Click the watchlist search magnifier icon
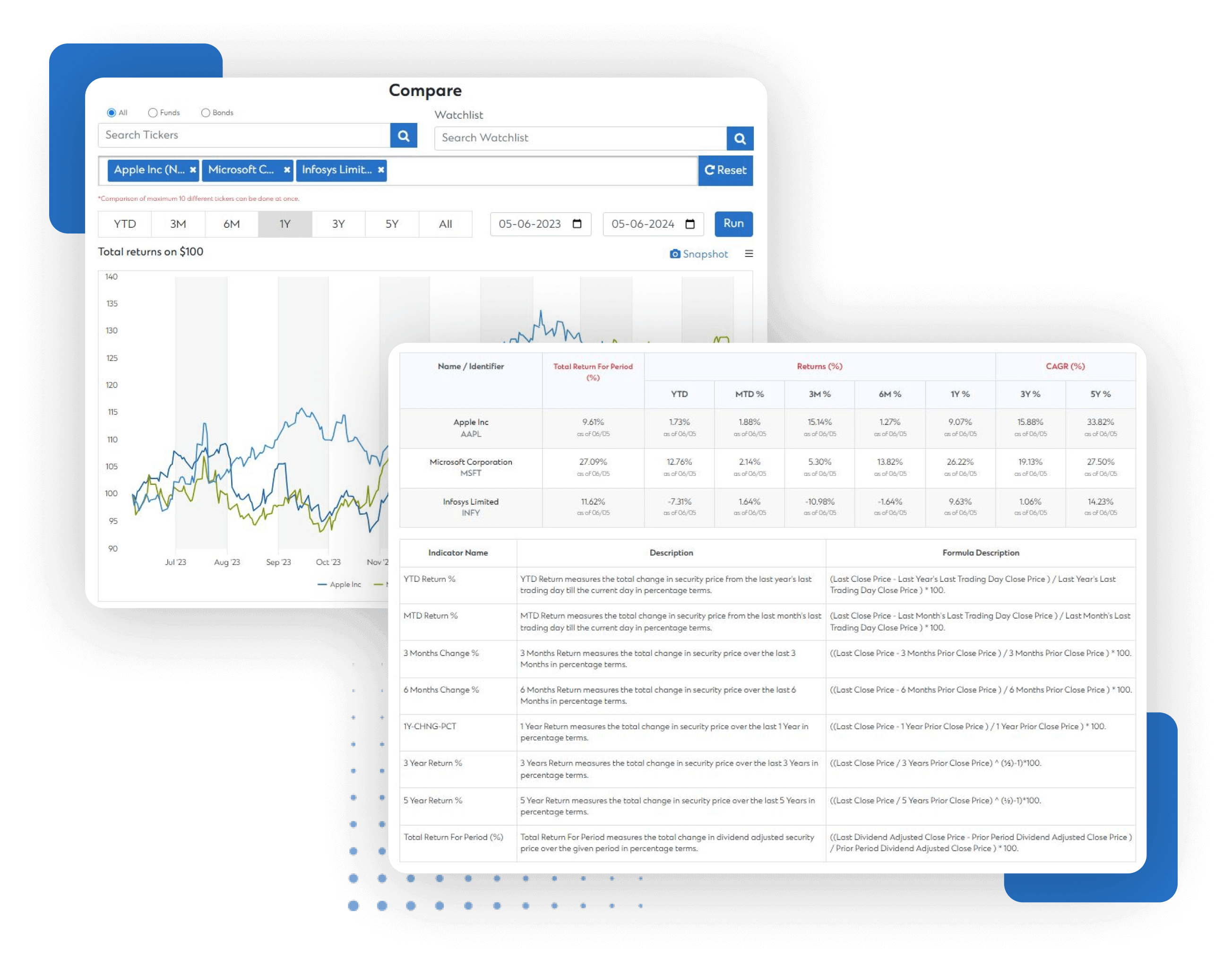The height and width of the screenshot is (966, 1232). [740, 138]
